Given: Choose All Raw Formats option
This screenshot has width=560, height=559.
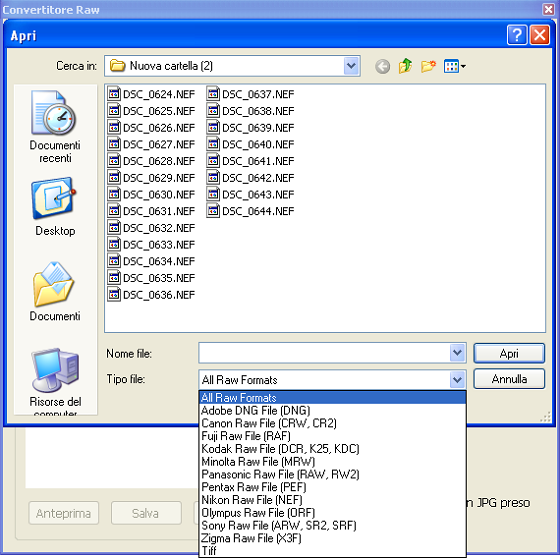Looking at the screenshot, I should [x=332, y=398].
